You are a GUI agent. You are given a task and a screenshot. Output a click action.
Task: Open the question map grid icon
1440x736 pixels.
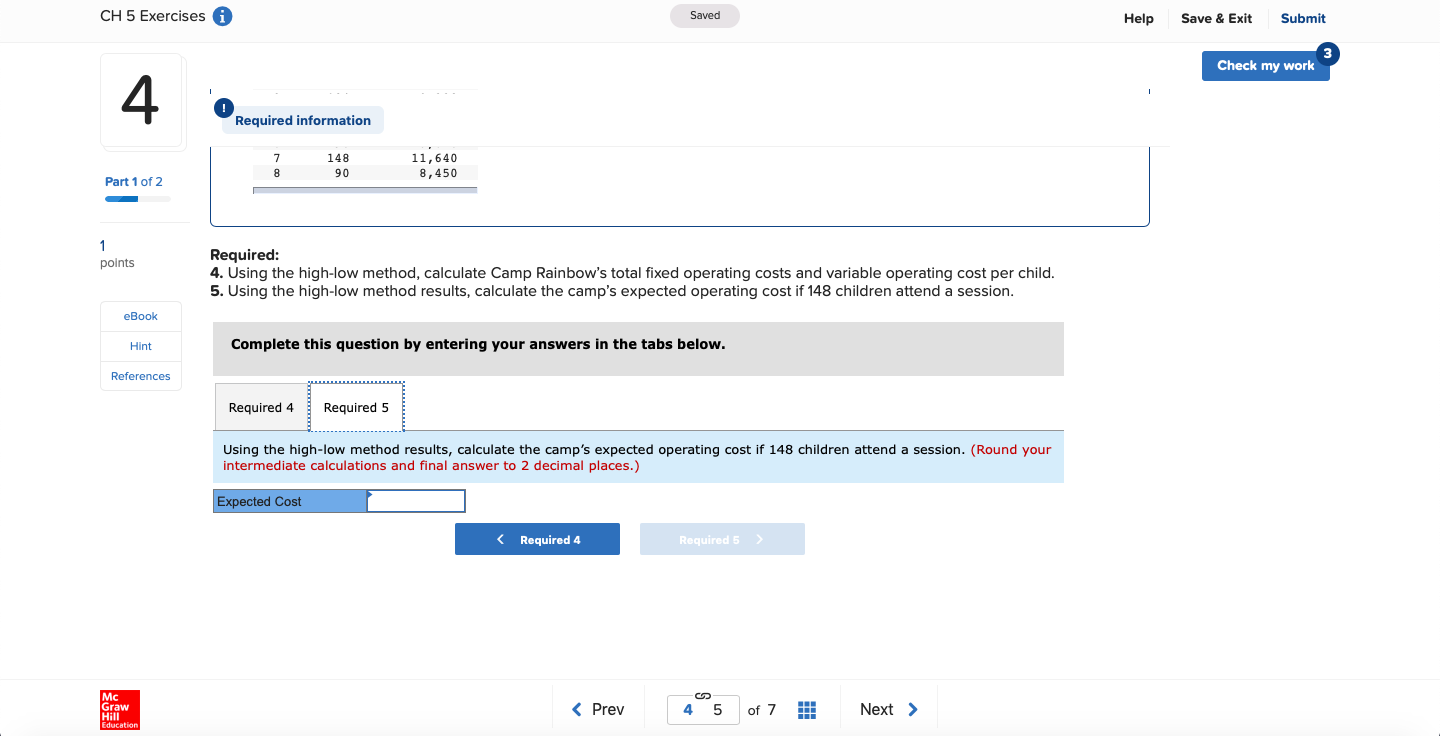click(x=807, y=709)
